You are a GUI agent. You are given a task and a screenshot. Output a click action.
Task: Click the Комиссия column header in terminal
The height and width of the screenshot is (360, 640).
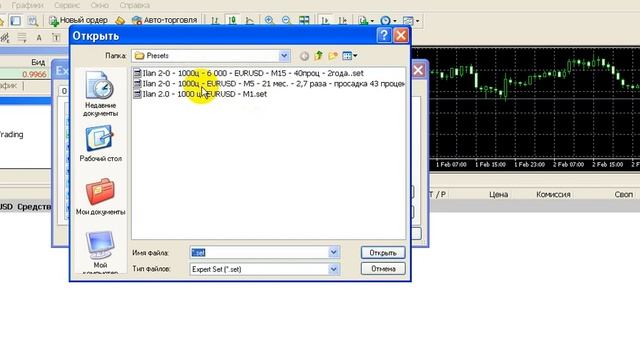[x=553, y=195]
